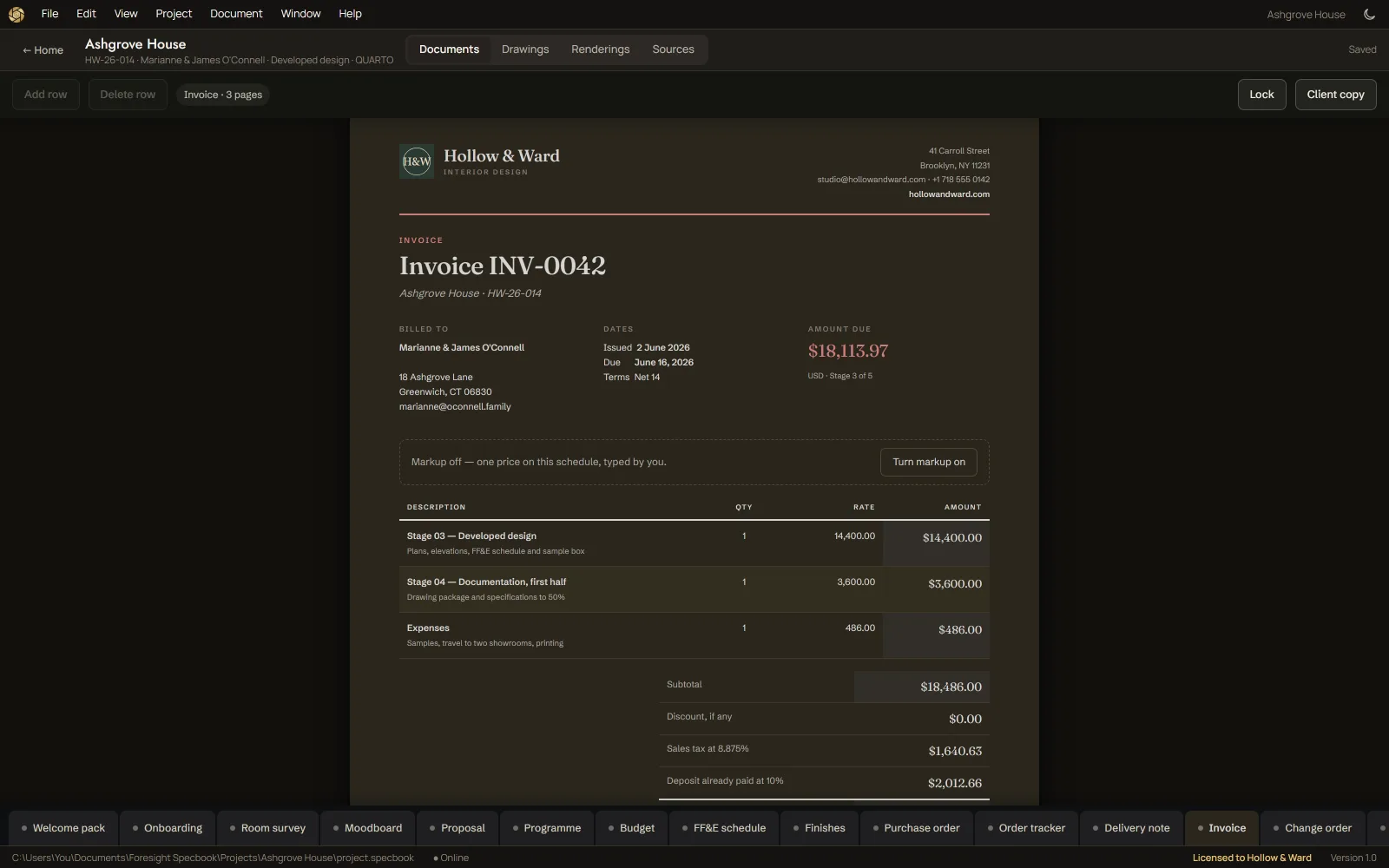
Task: Click the Invoice INV-0042 heading
Action: tap(503, 266)
